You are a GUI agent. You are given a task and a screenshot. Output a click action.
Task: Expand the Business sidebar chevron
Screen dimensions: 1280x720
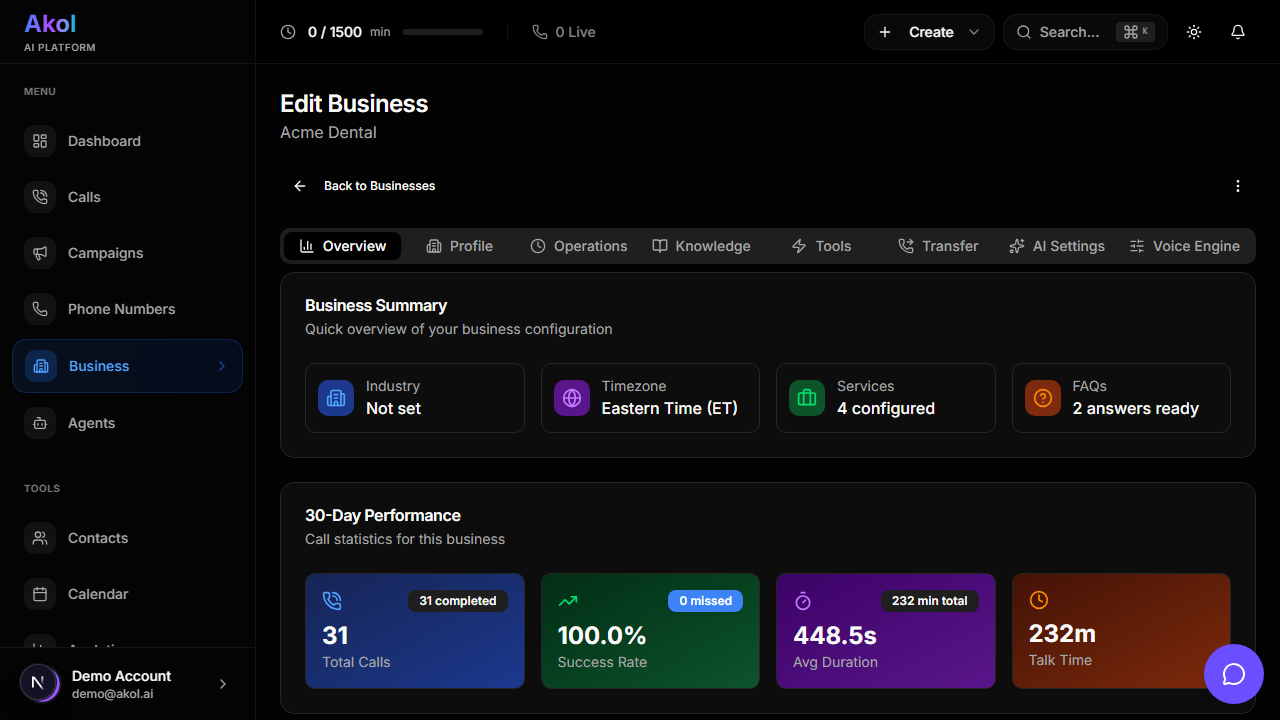[222, 366]
